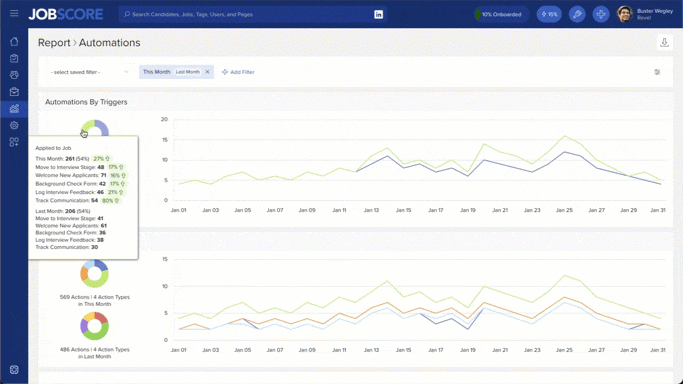Go to Home in the sidebar
This screenshot has width=683, height=384.
(x=14, y=41)
